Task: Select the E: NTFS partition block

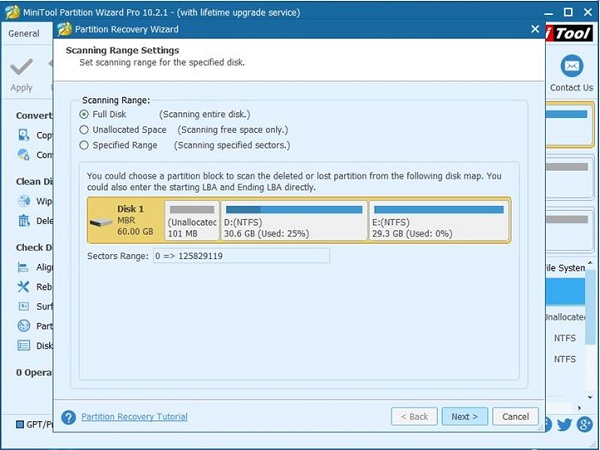Action: coord(439,220)
